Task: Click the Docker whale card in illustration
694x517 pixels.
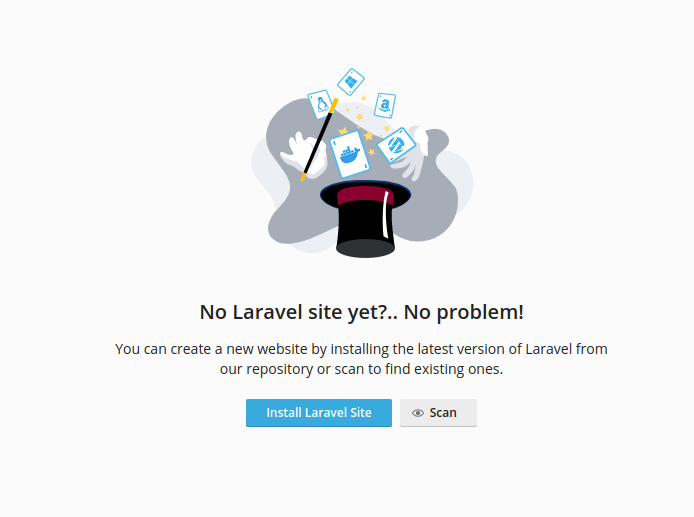Action: (x=350, y=154)
